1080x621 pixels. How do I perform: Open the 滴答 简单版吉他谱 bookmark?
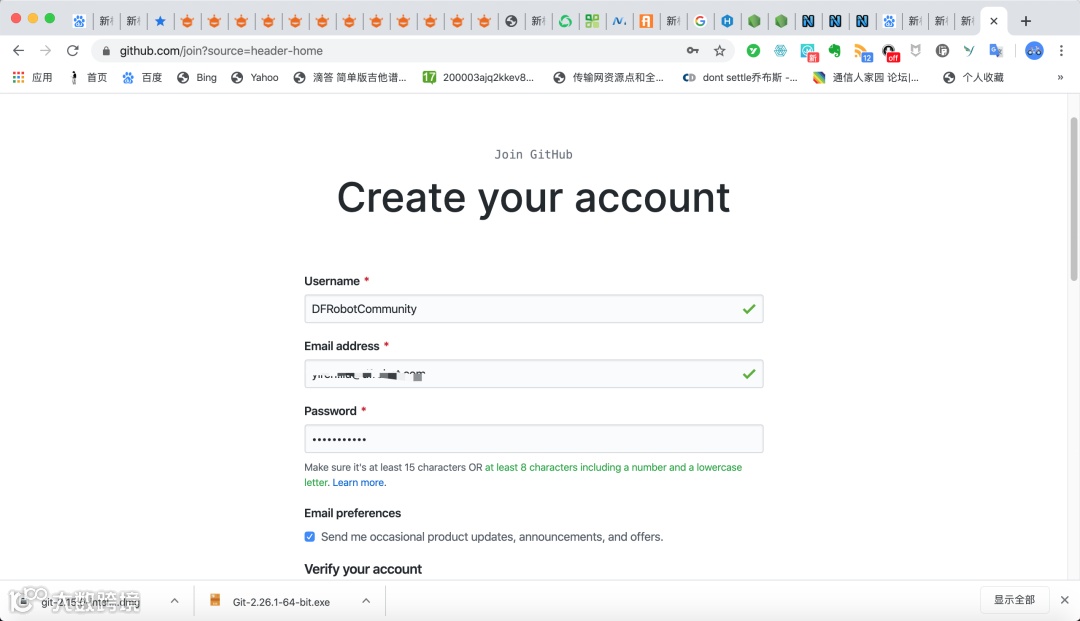point(350,77)
